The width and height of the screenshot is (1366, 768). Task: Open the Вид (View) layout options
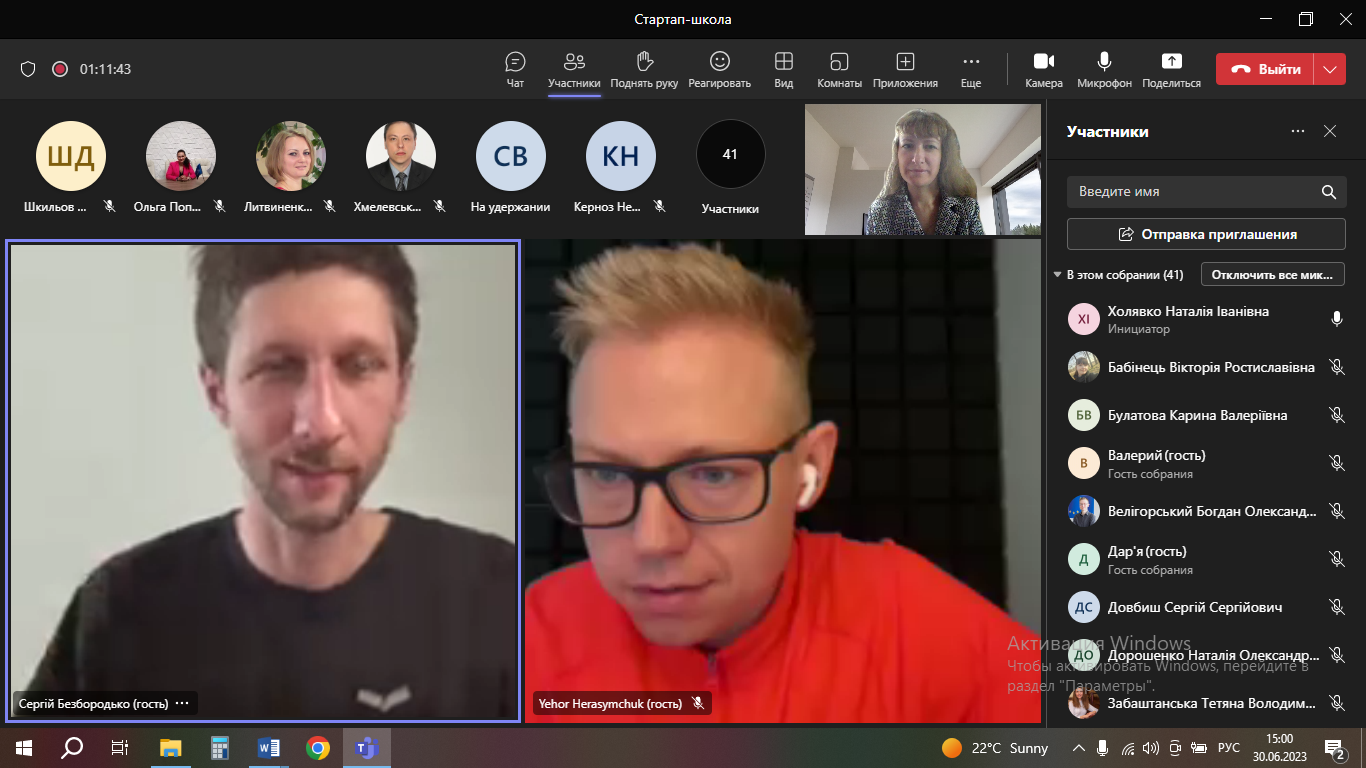(x=783, y=62)
